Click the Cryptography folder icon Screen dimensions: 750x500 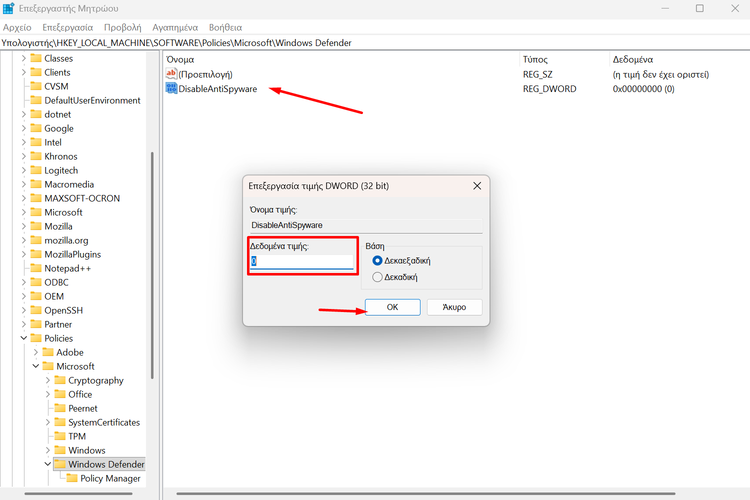pos(59,380)
